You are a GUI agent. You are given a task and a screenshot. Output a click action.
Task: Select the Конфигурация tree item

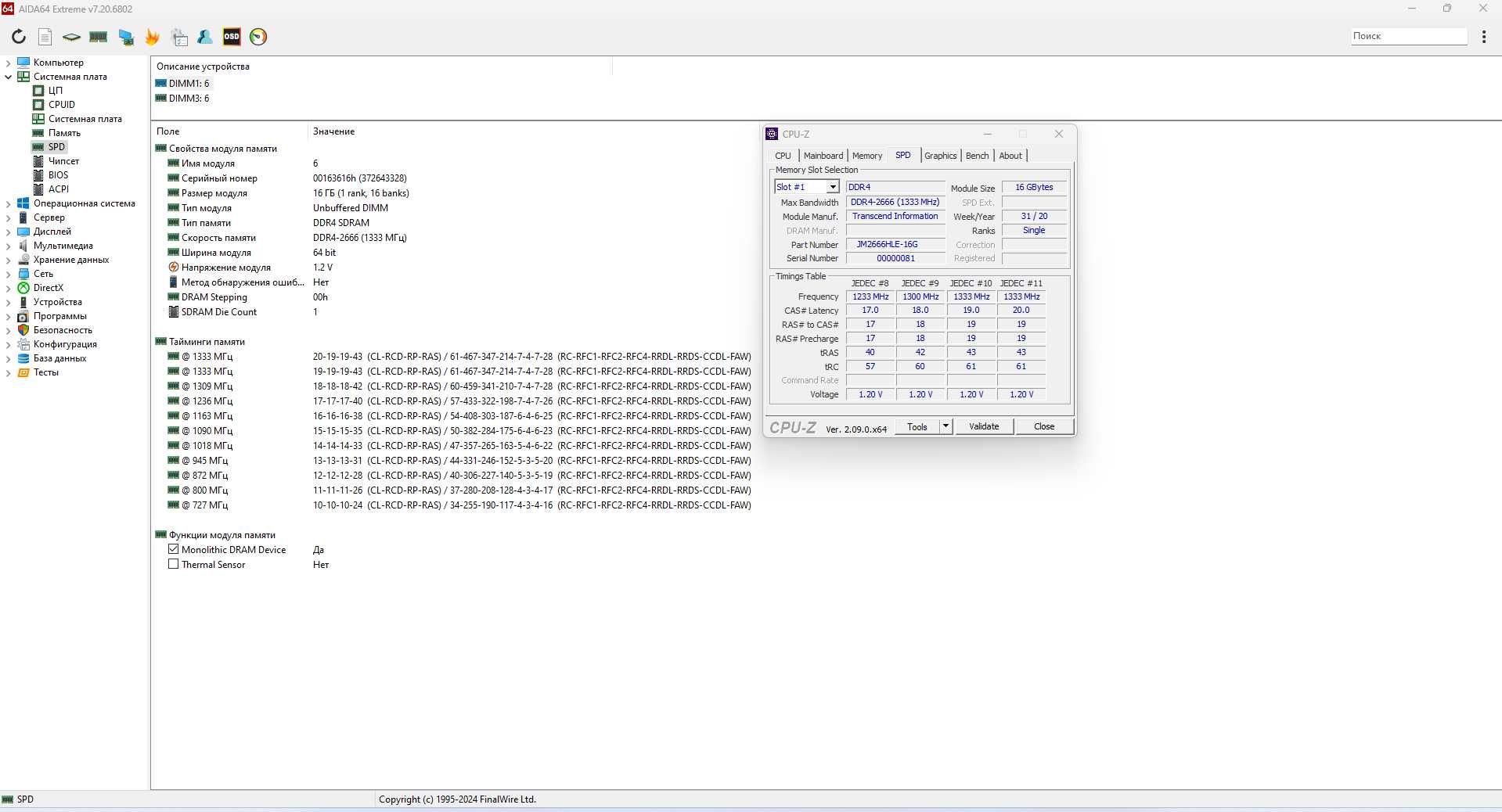(65, 344)
